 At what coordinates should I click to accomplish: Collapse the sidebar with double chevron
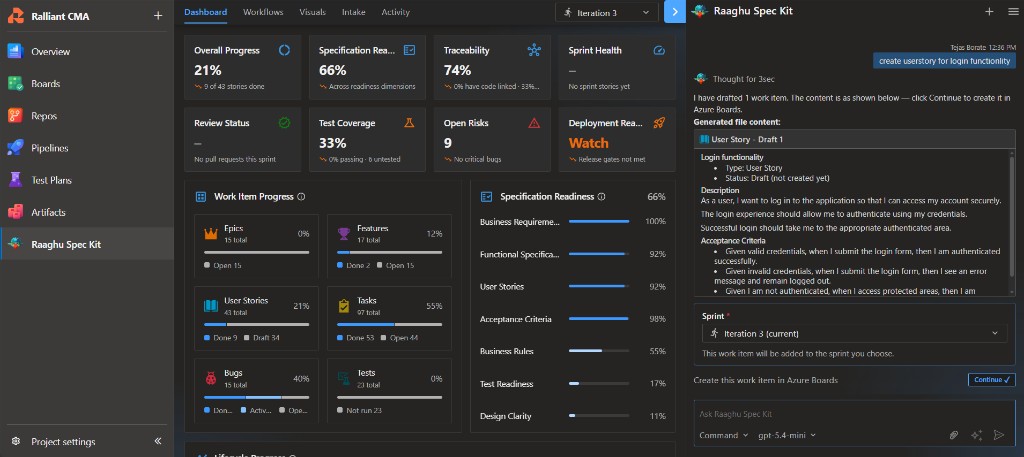tap(157, 441)
